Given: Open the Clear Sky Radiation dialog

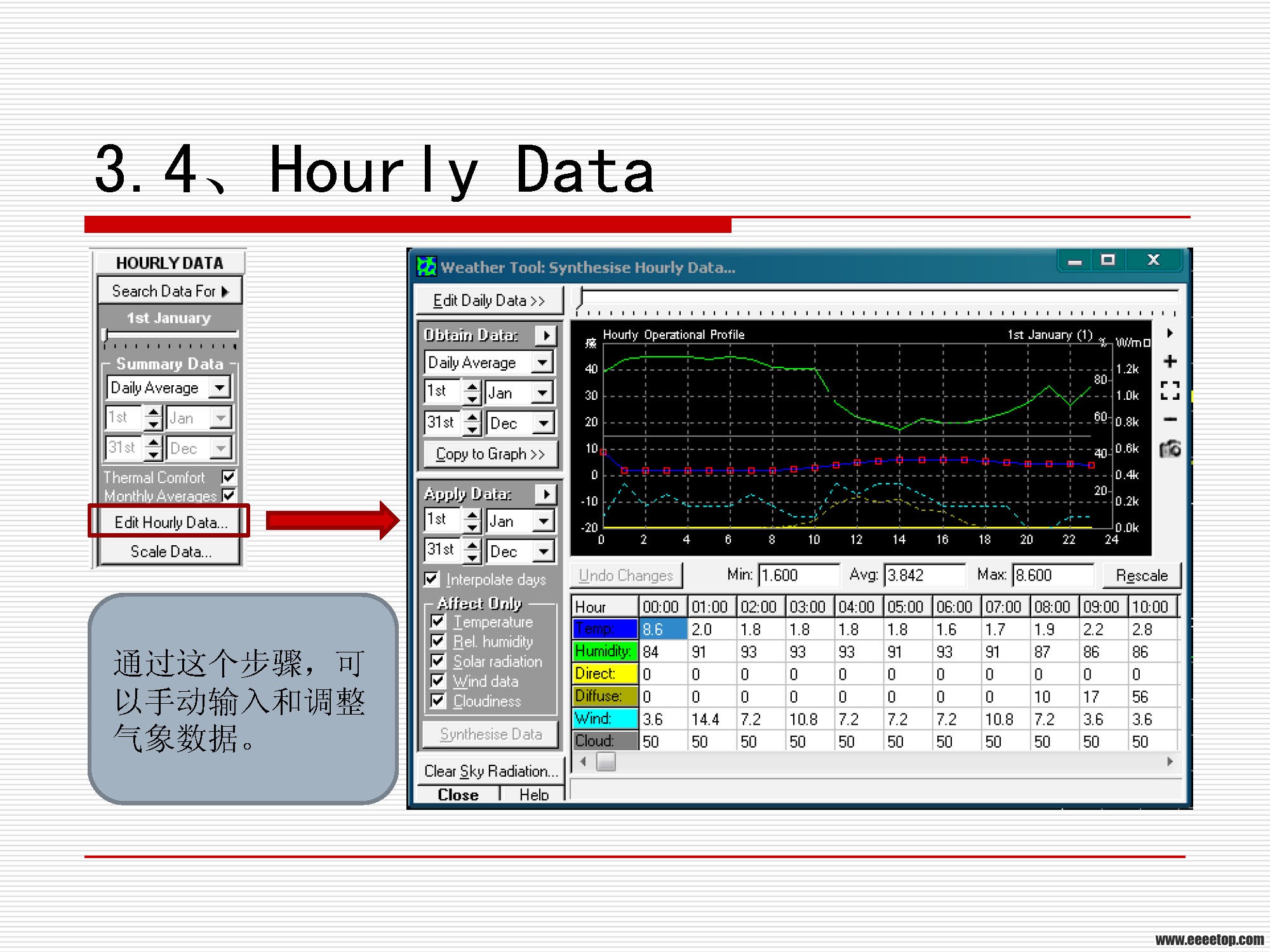Looking at the screenshot, I should pyautogui.click(x=491, y=771).
